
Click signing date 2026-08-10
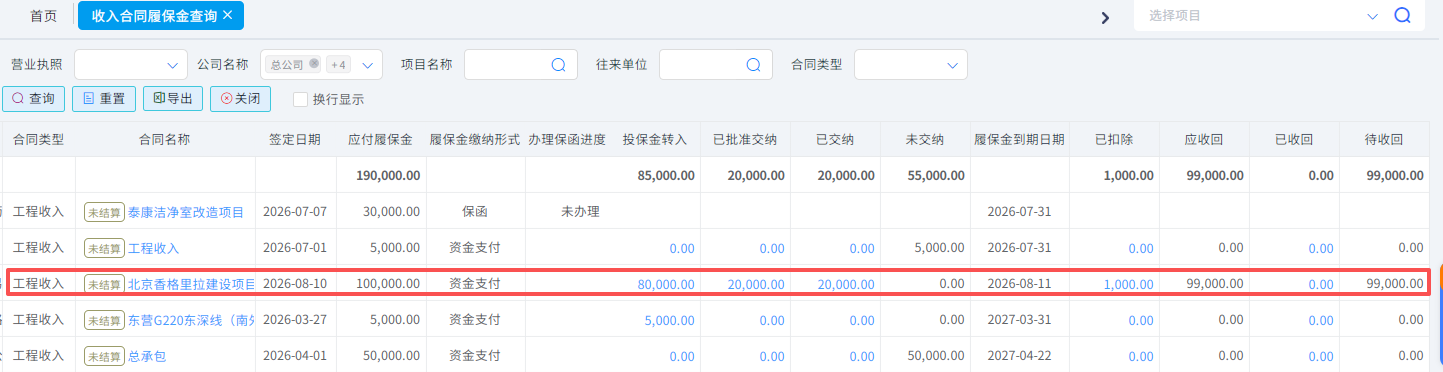click(295, 284)
